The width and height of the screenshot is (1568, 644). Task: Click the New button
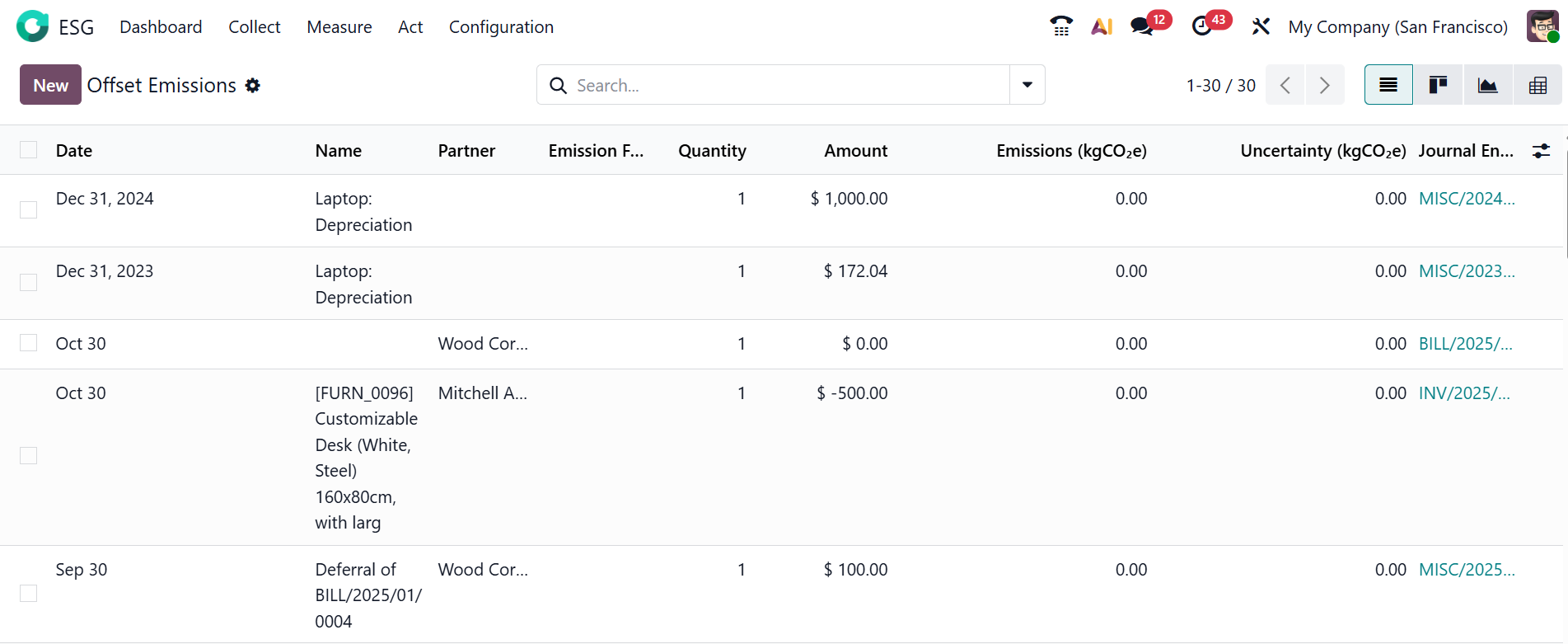pyautogui.click(x=50, y=85)
